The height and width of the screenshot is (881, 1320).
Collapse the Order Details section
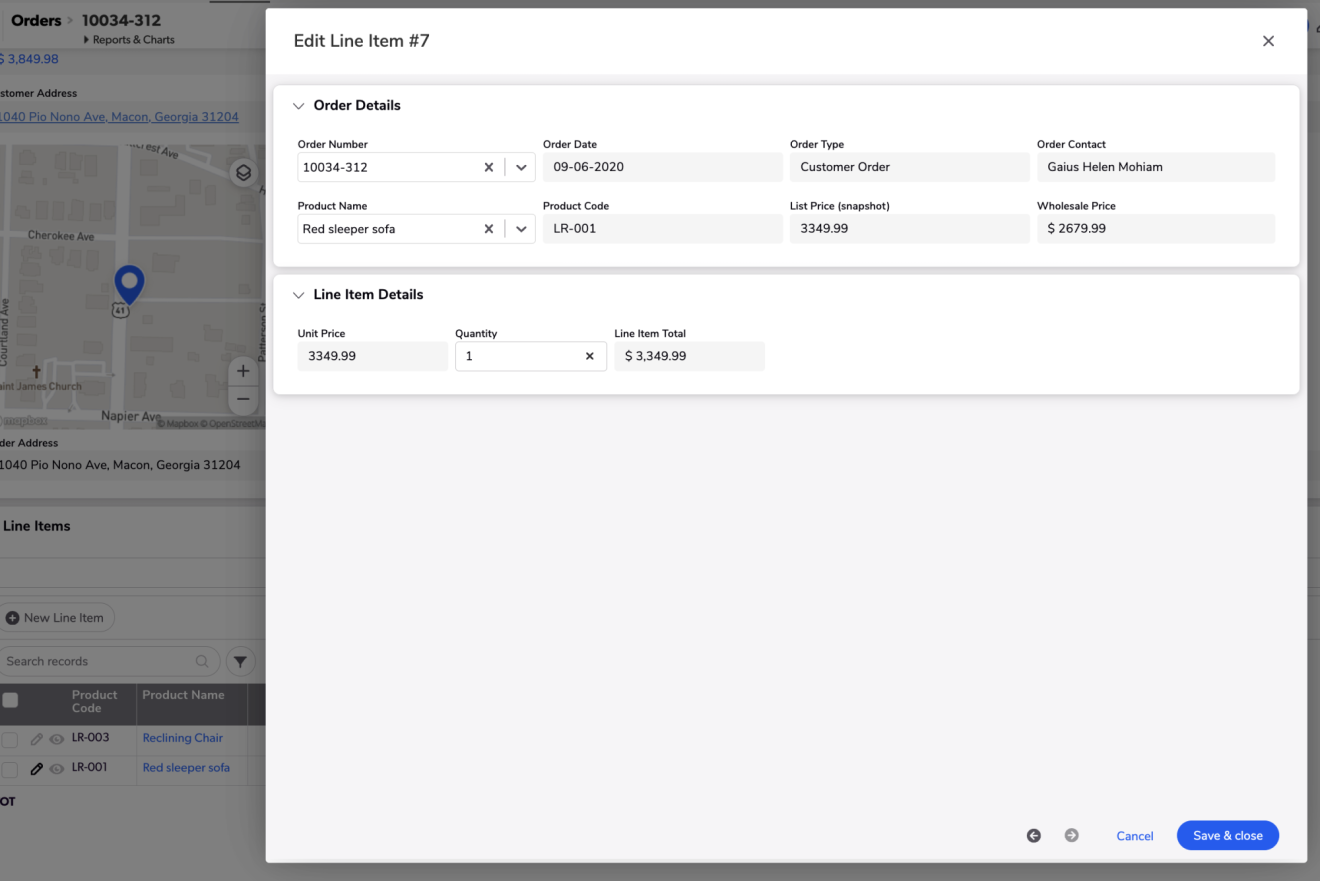298,106
